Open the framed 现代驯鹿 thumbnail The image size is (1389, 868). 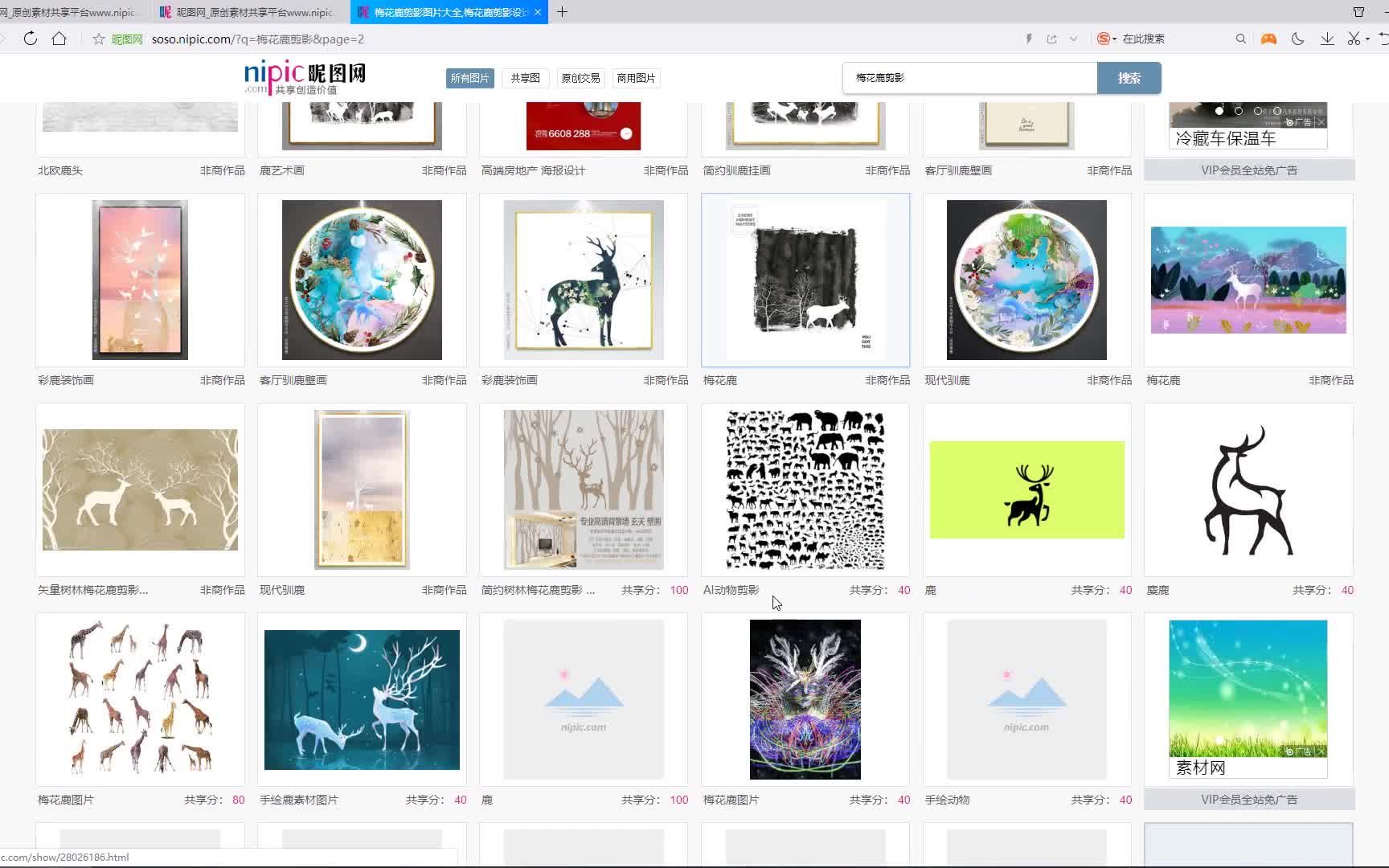tap(362, 489)
